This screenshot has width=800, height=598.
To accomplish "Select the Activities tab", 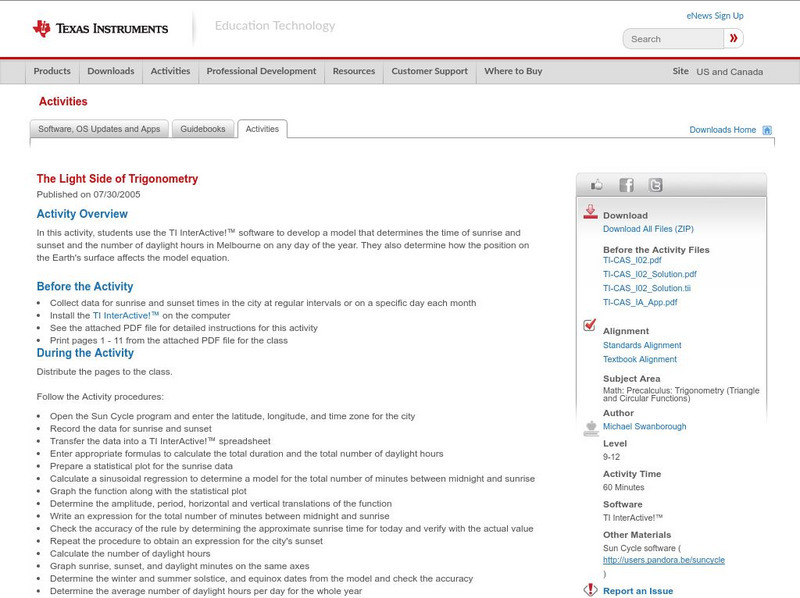I will pyautogui.click(x=262, y=129).
